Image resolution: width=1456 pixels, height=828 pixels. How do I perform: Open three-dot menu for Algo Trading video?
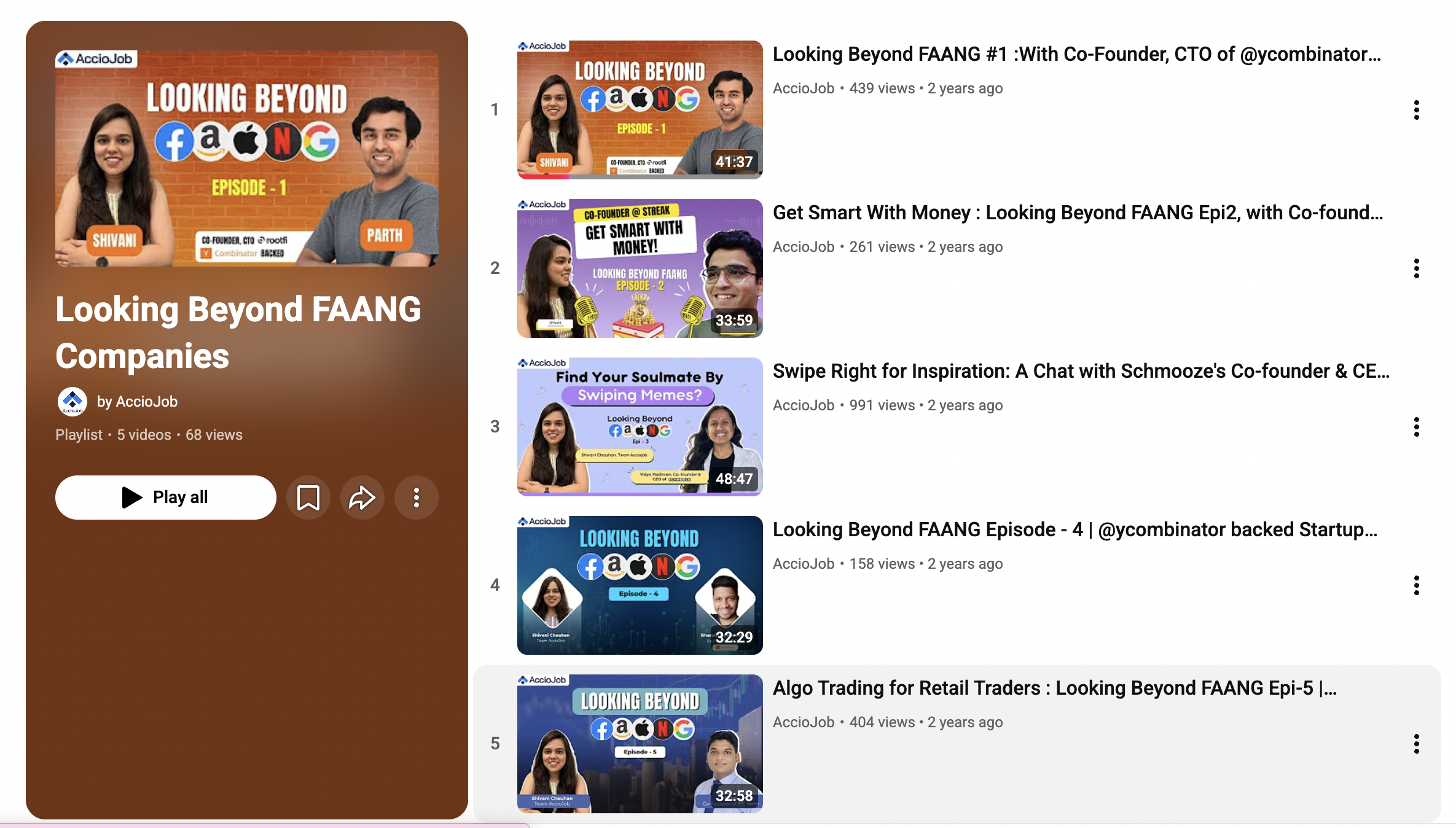(1416, 744)
